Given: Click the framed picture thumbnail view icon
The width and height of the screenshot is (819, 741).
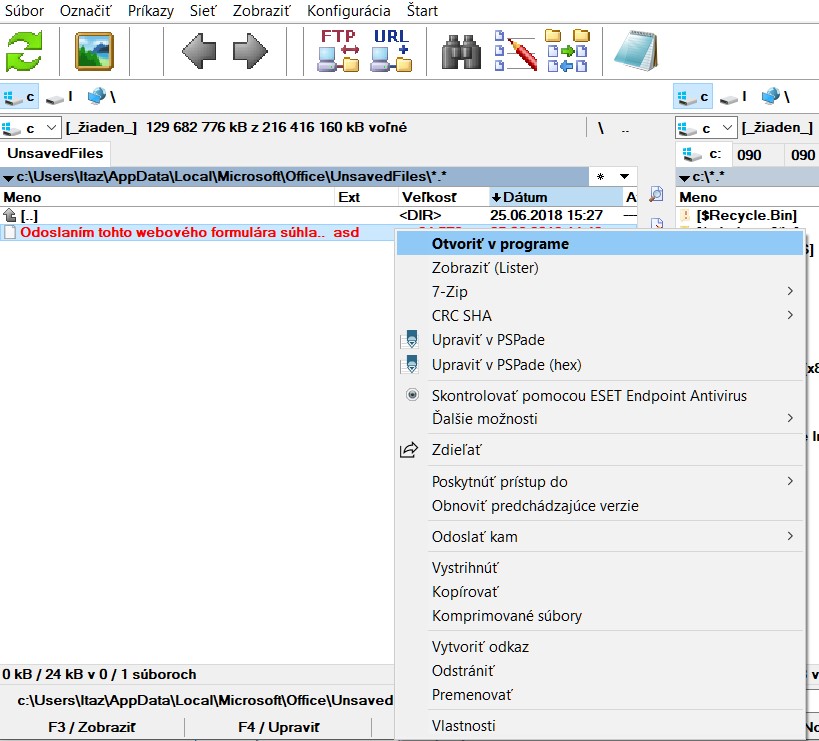Looking at the screenshot, I should click(94, 51).
